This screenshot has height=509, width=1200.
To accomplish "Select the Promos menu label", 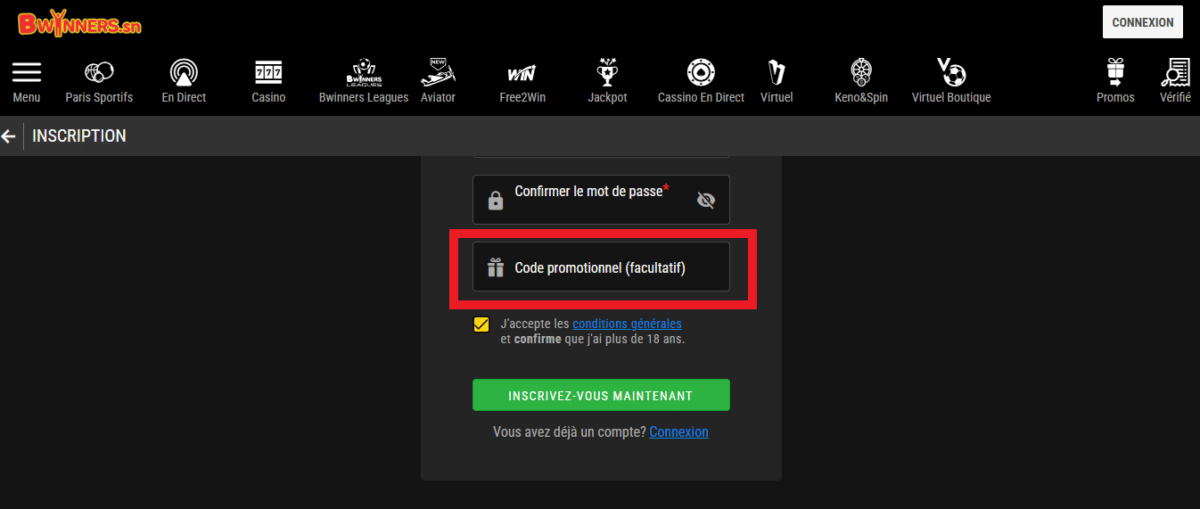I will click(x=1115, y=98).
